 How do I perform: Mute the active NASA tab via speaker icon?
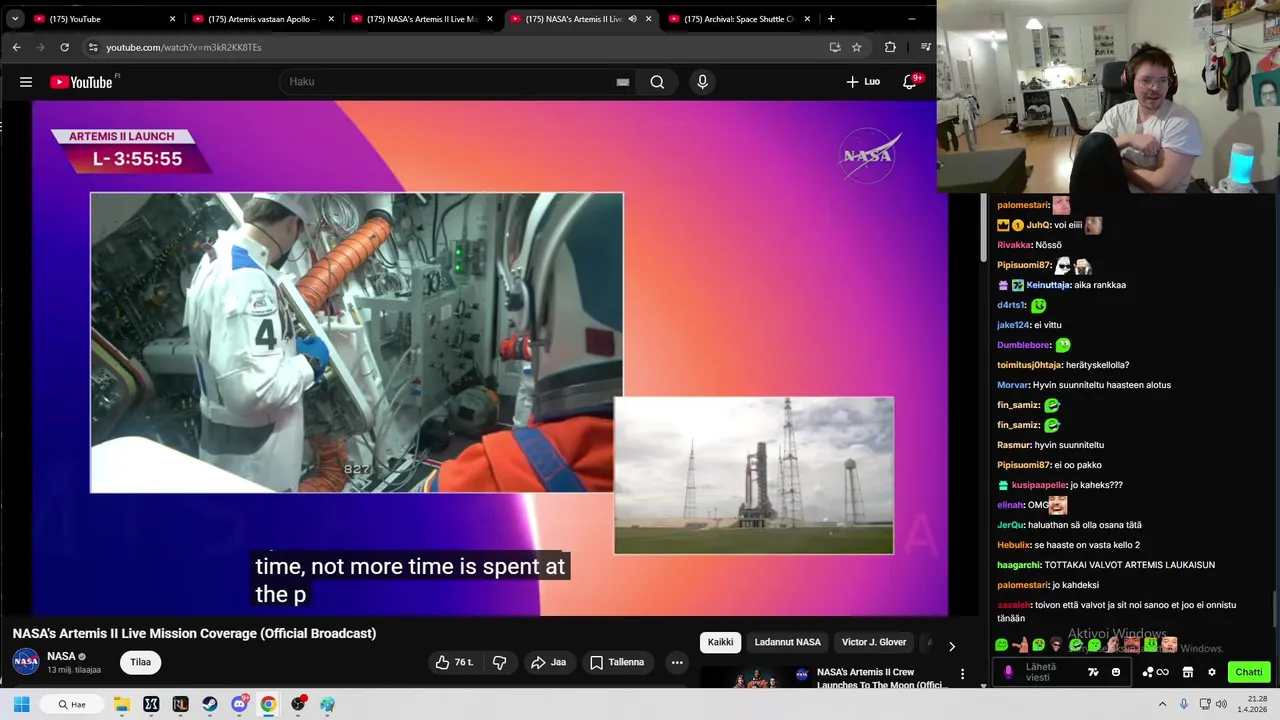pyautogui.click(x=632, y=19)
